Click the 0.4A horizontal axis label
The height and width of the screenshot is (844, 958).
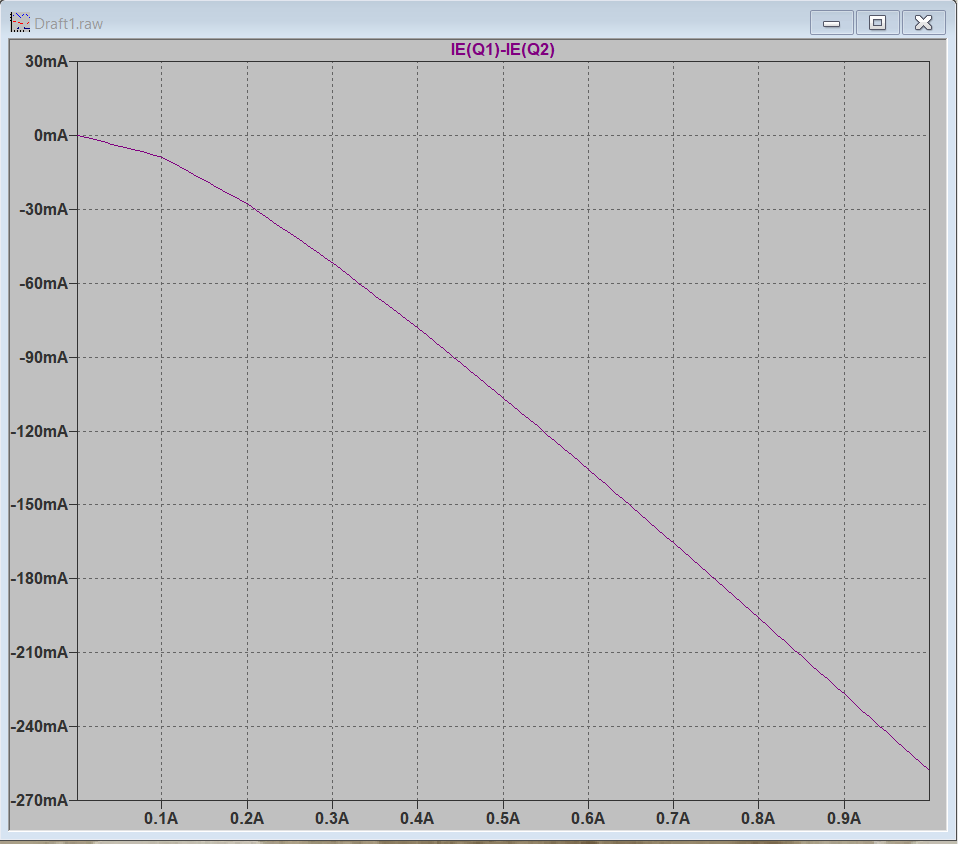(x=417, y=818)
